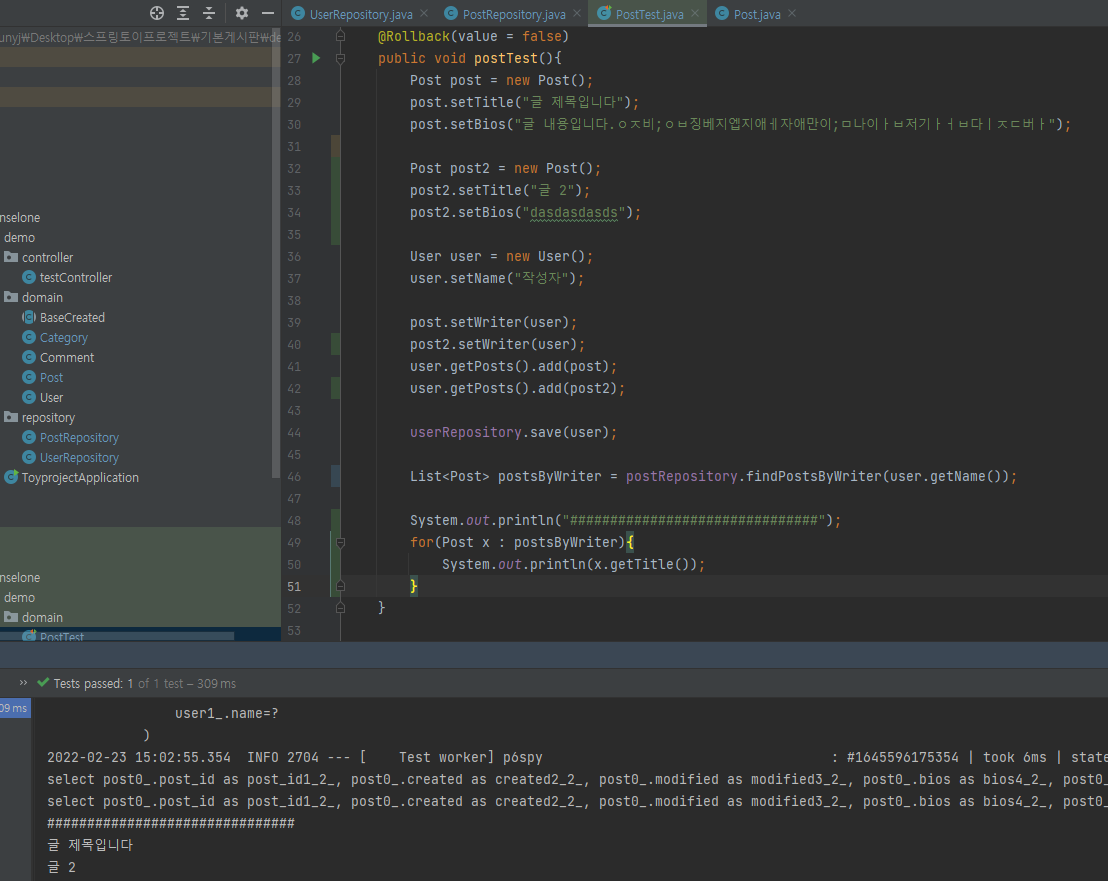This screenshot has width=1108, height=881.
Task: Fold postTest method at line 27 gutter
Action: [341, 59]
